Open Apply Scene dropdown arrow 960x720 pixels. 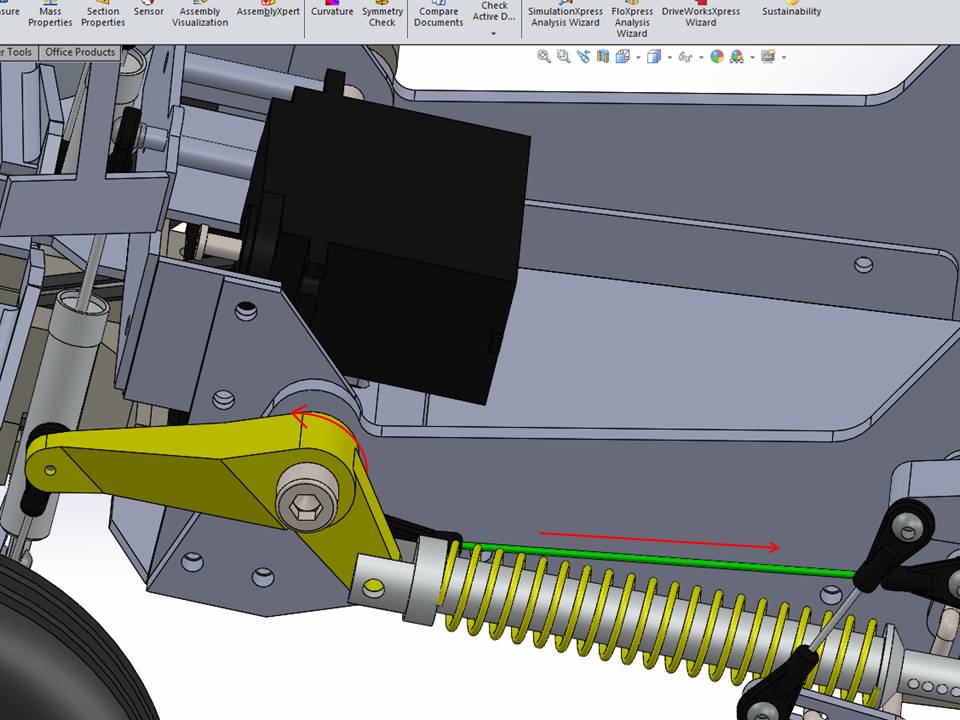click(752, 58)
